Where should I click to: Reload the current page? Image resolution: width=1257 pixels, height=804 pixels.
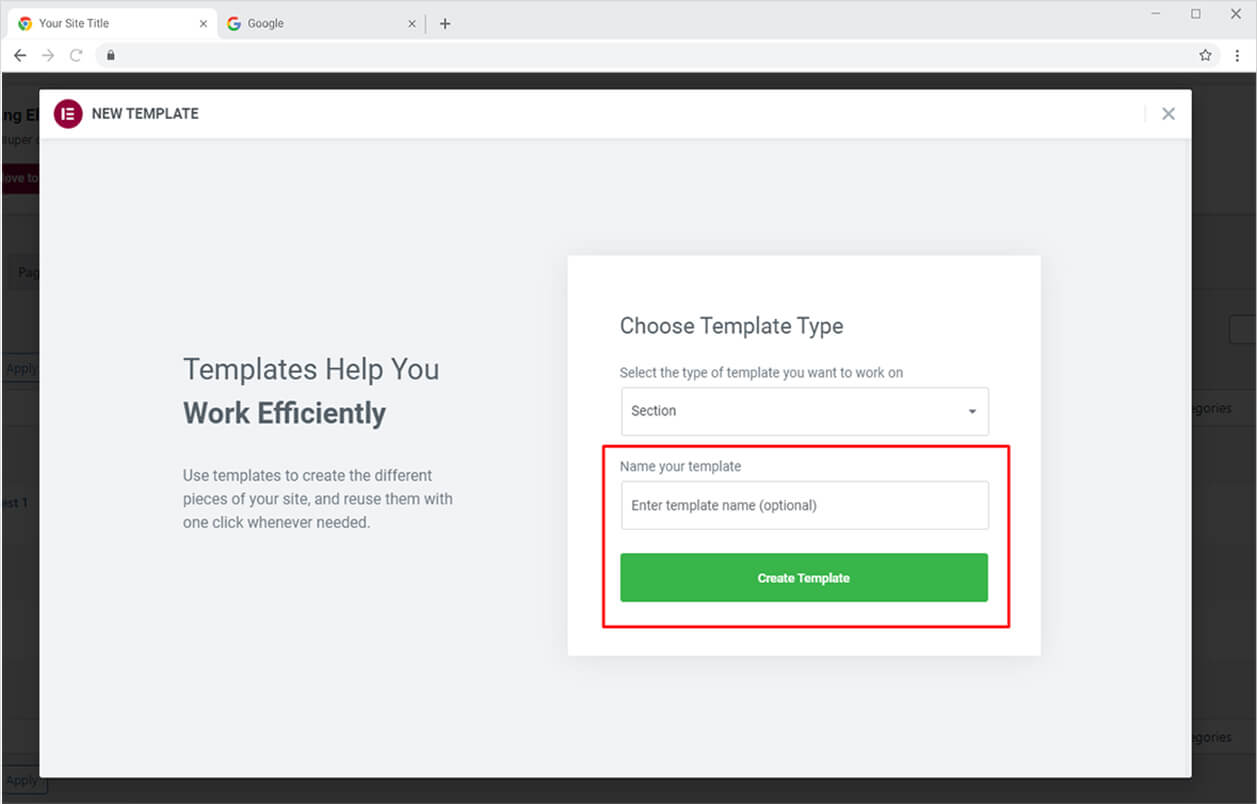pos(76,55)
